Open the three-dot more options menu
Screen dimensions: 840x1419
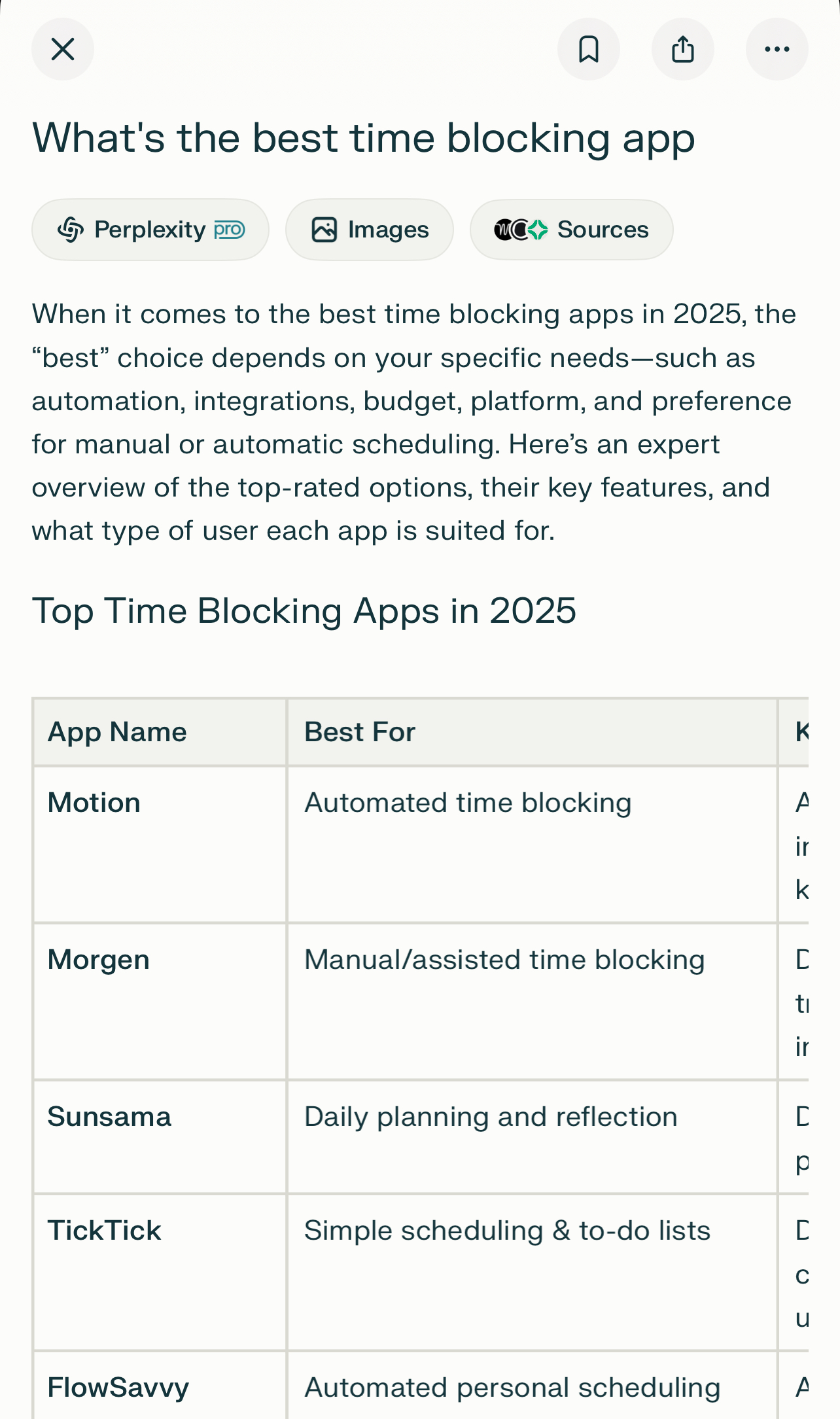click(x=777, y=49)
